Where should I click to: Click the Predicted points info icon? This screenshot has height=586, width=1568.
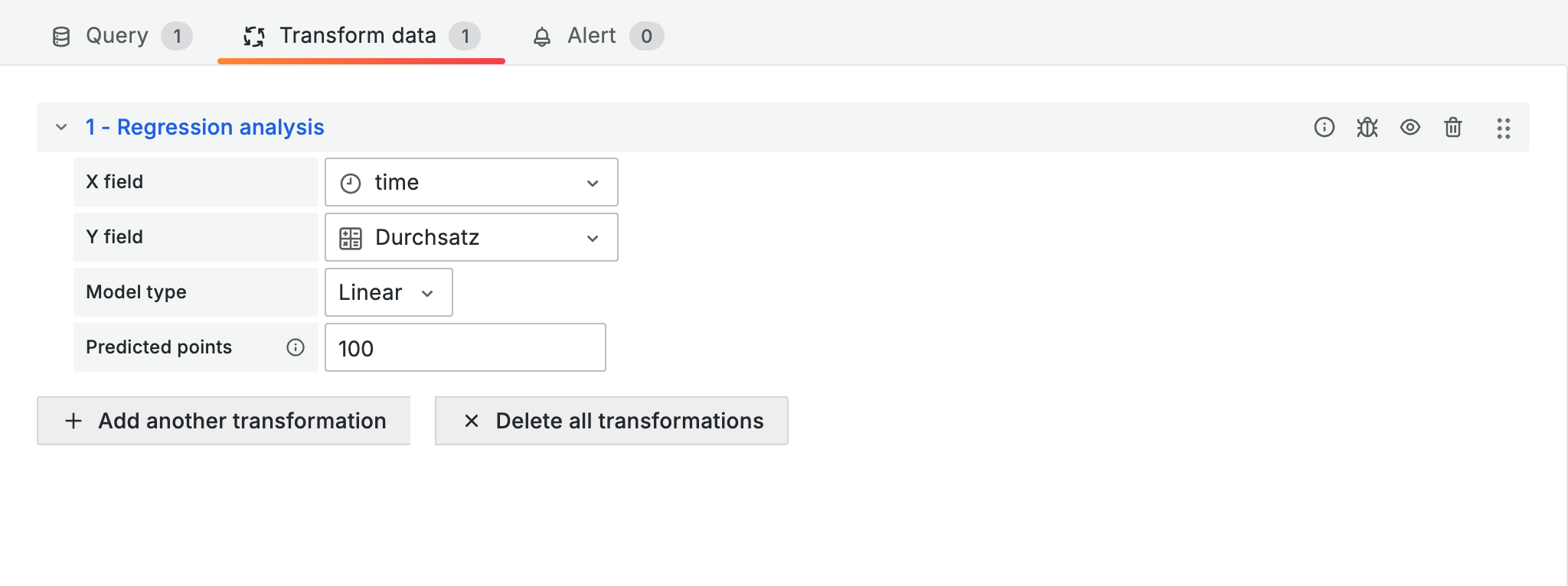point(296,347)
